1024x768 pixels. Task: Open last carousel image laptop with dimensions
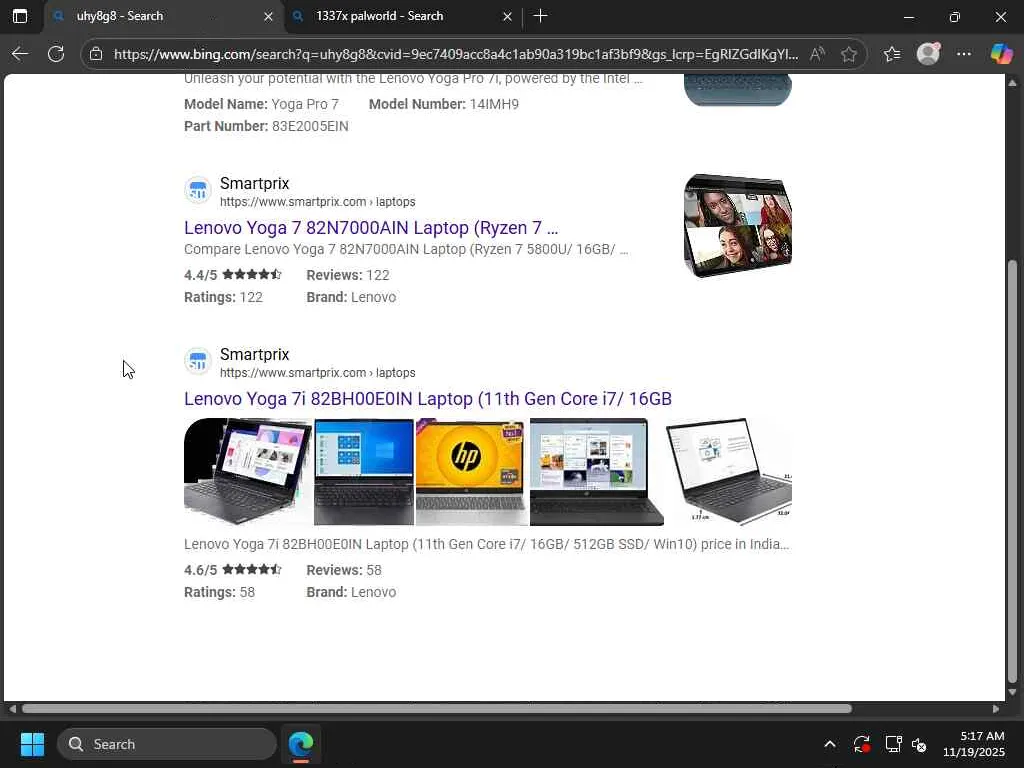729,472
